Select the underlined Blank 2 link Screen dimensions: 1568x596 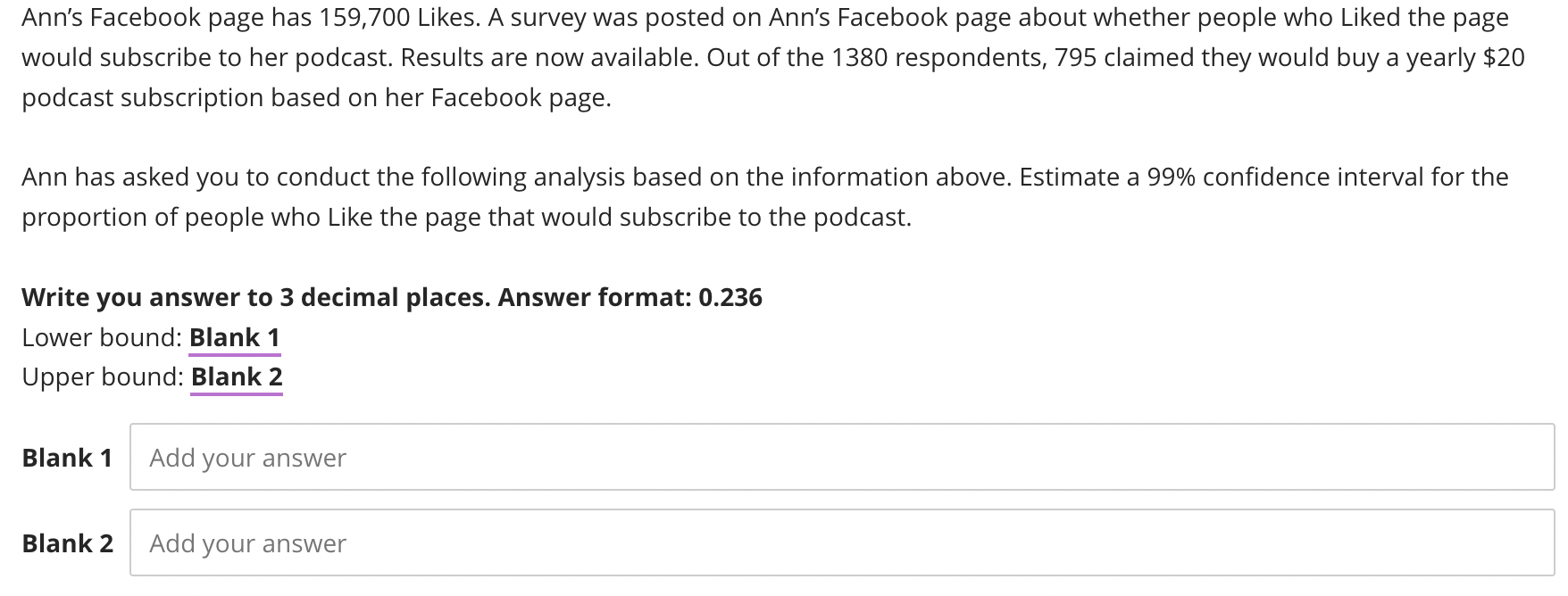(237, 377)
